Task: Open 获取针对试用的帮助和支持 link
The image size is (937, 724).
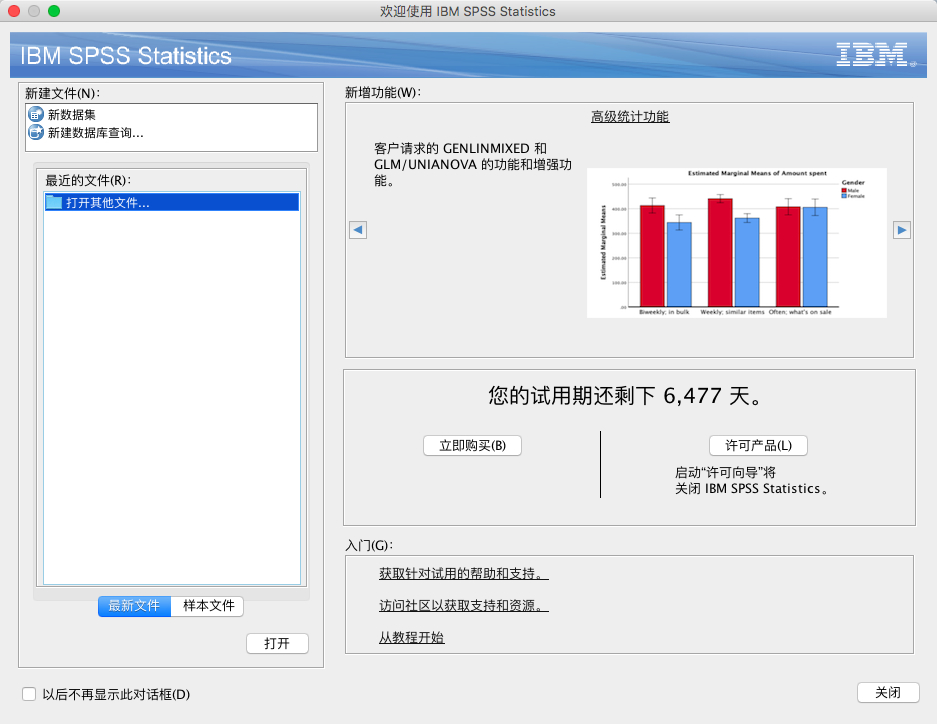Action: click(x=463, y=573)
